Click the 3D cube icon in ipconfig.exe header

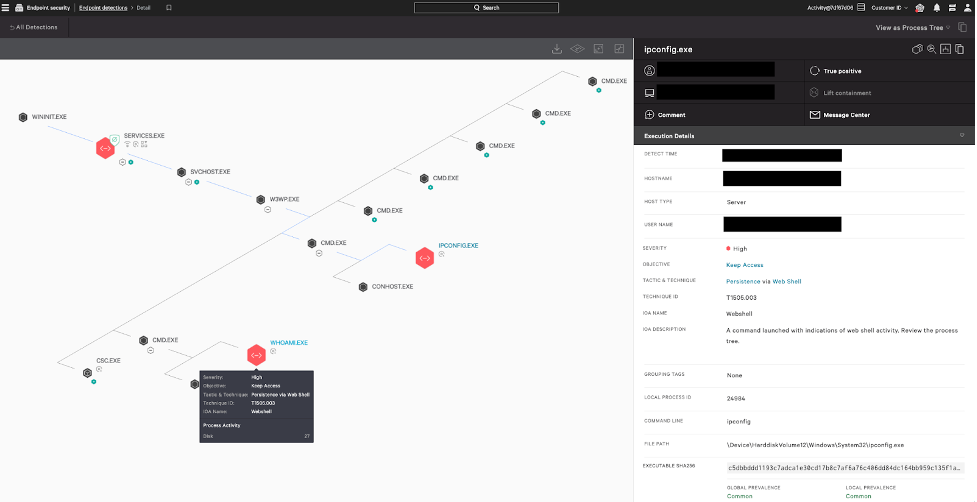click(917, 49)
